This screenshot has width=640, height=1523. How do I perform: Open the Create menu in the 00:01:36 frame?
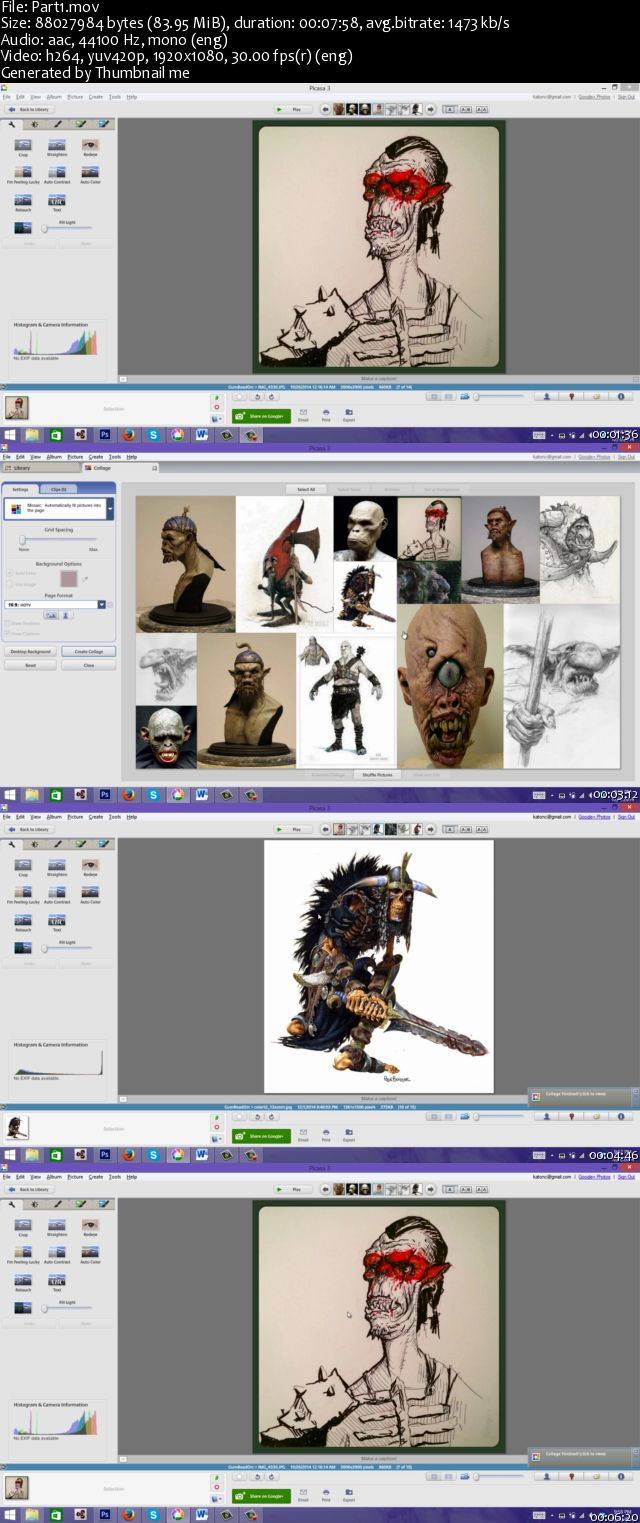tap(96, 97)
